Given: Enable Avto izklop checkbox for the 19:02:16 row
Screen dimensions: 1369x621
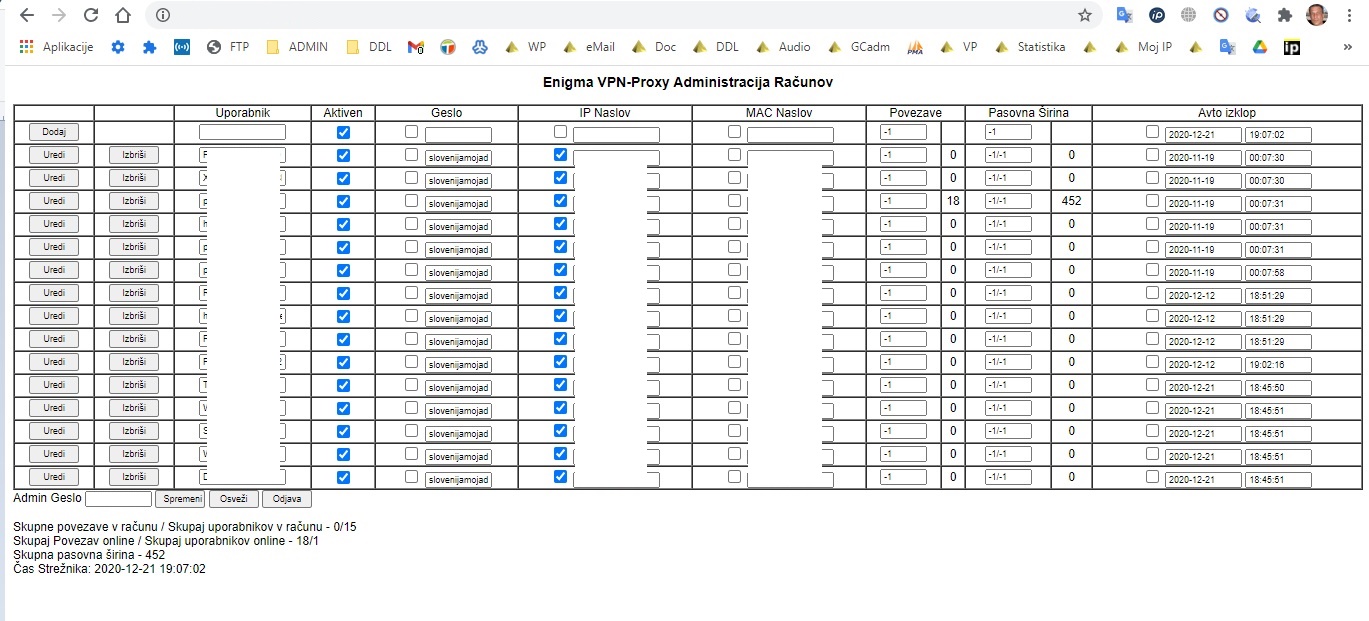Looking at the screenshot, I should [1153, 361].
